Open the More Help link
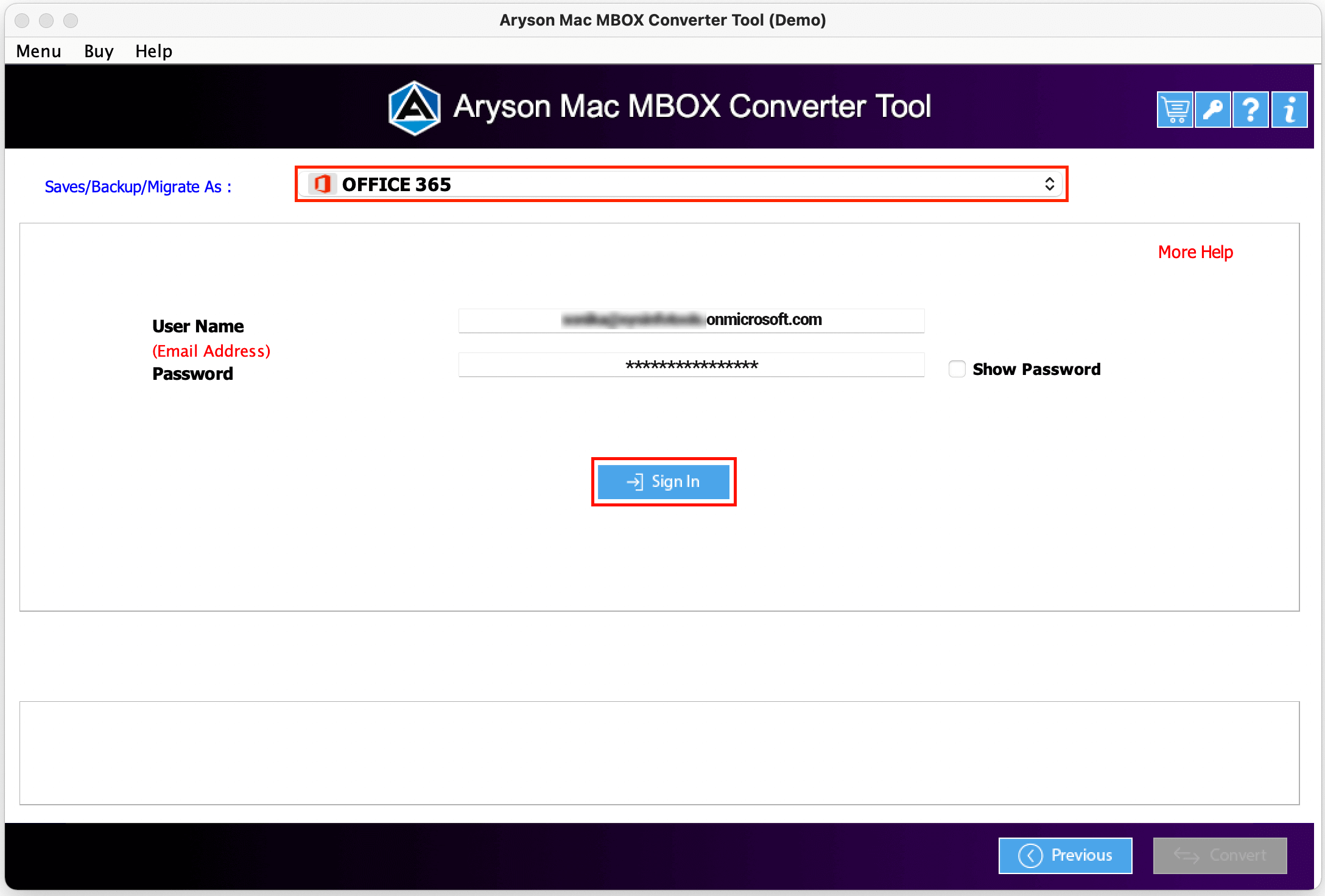The width and height of the screenshot is (1325, 896). coord(1195,252)
